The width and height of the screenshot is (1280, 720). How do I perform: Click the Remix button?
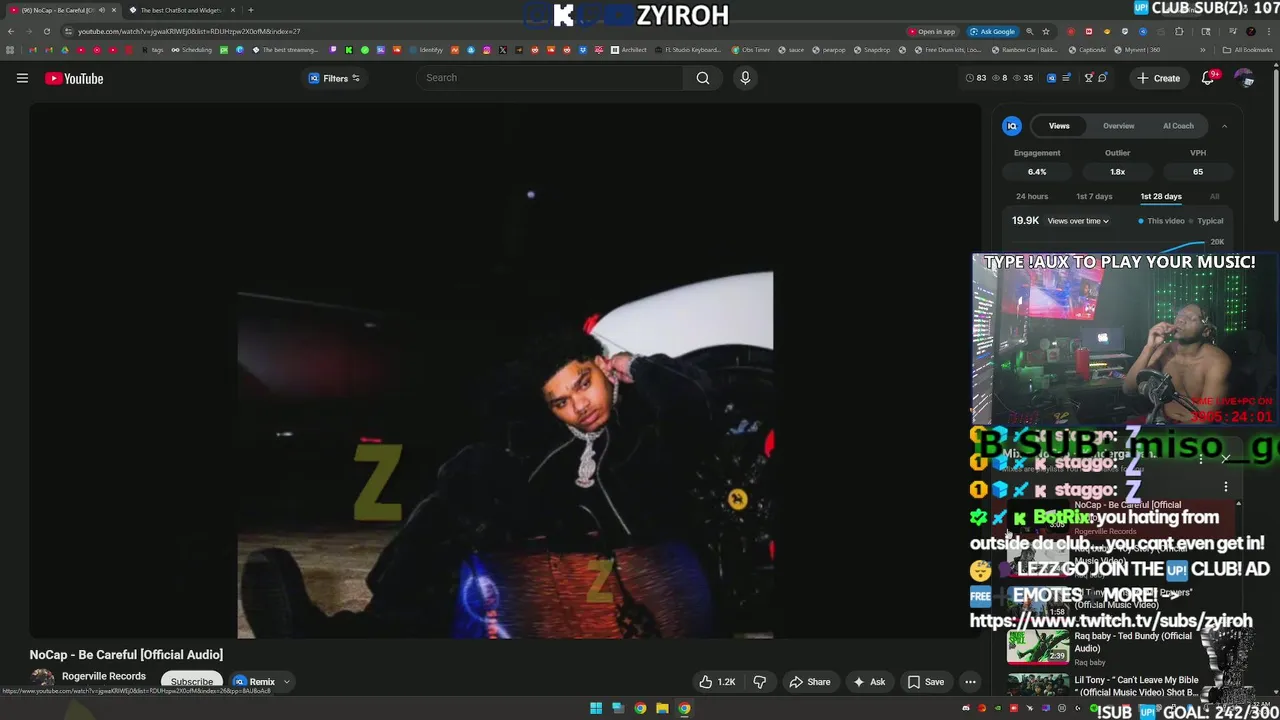(255, 682)
